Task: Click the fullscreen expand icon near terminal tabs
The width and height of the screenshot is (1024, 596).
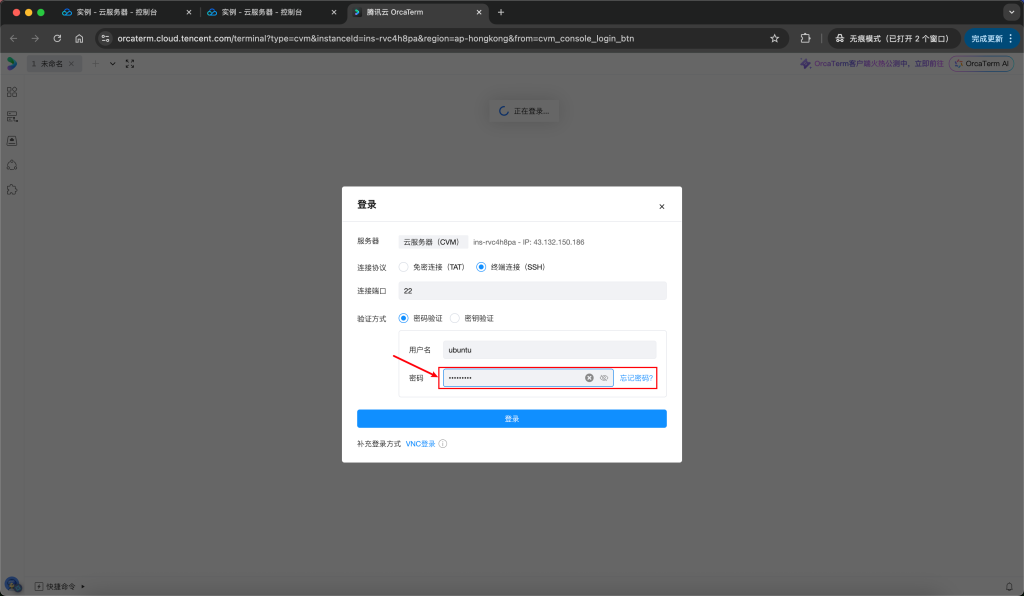Action: coord(129,62)
